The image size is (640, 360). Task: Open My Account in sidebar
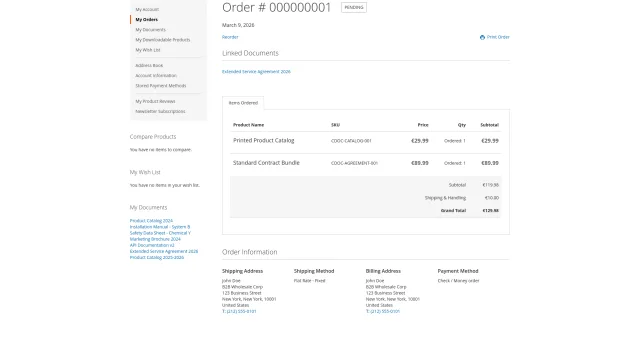[x=147, y=9]
